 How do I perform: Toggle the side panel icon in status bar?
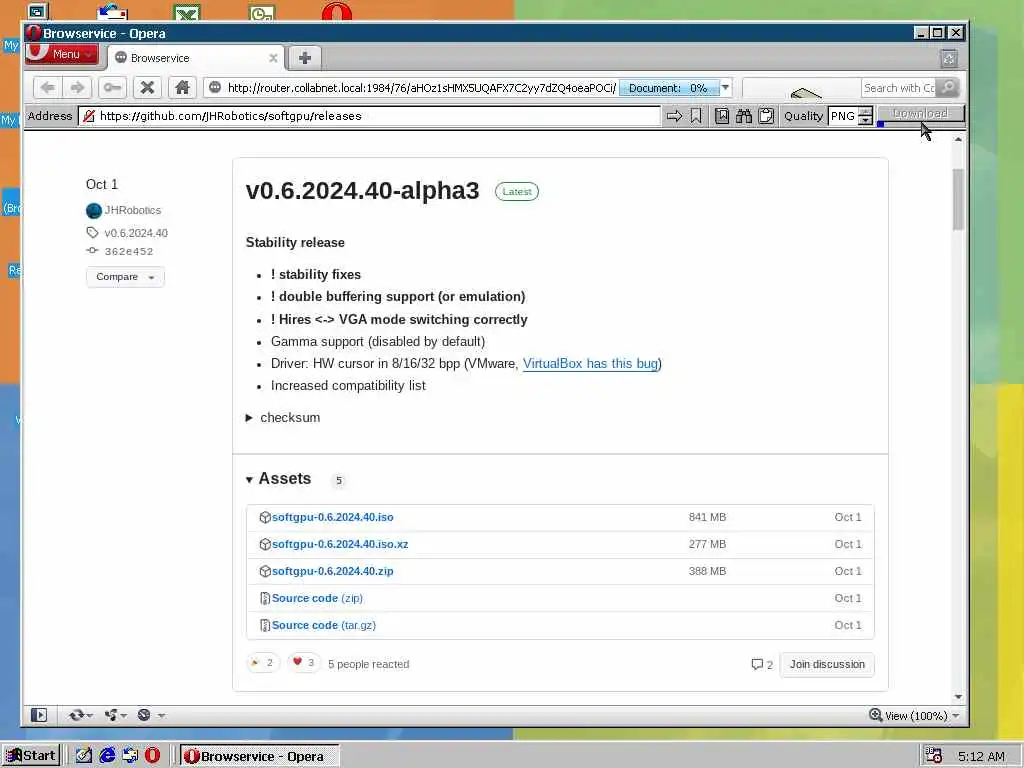[x=39, y=715]
